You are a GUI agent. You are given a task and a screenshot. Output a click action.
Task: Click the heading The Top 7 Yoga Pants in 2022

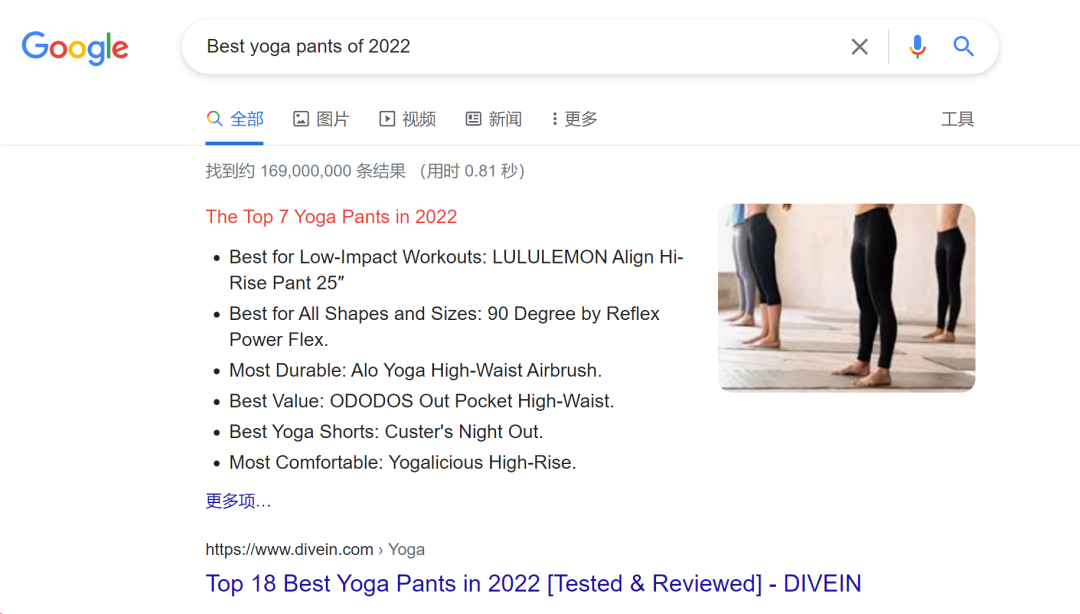pos(331,217)
